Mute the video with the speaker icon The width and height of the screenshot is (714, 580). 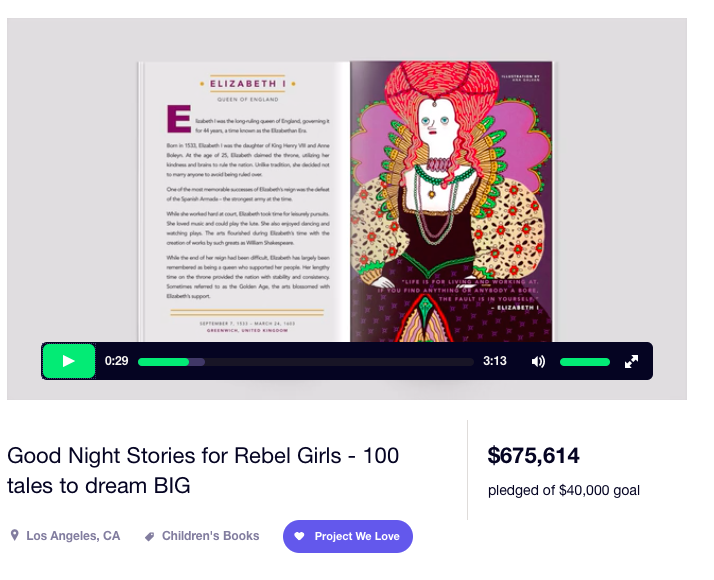click(x=538, y=361)
